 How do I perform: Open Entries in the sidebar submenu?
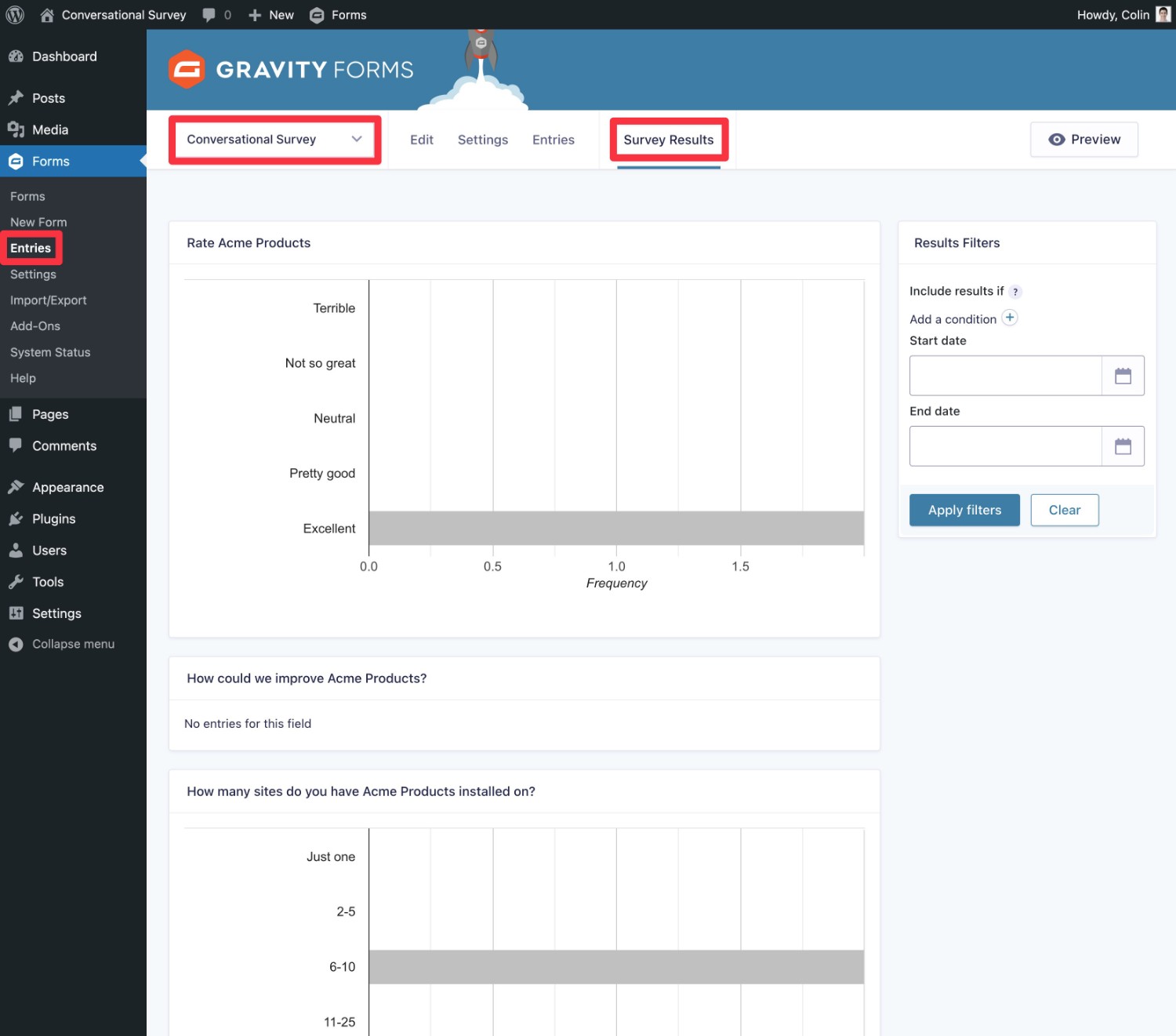[x=31, y=248]
